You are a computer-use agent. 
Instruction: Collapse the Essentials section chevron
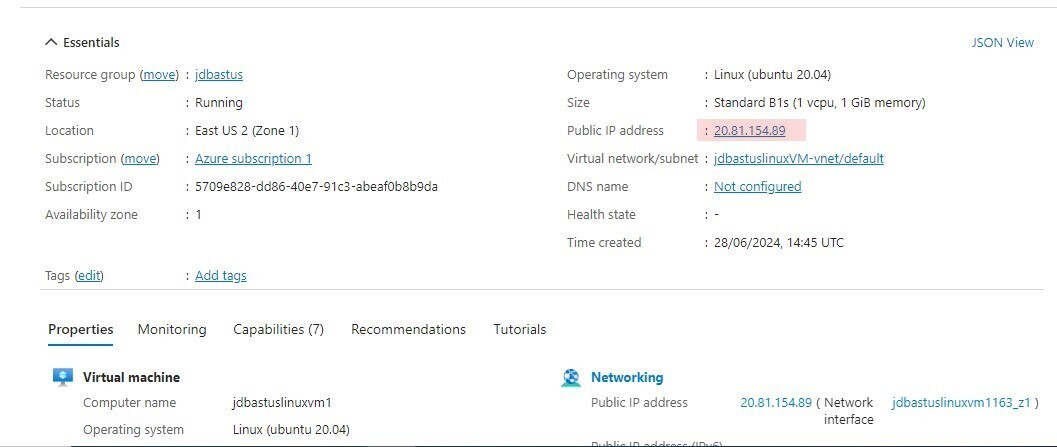(x=51, y=43)
